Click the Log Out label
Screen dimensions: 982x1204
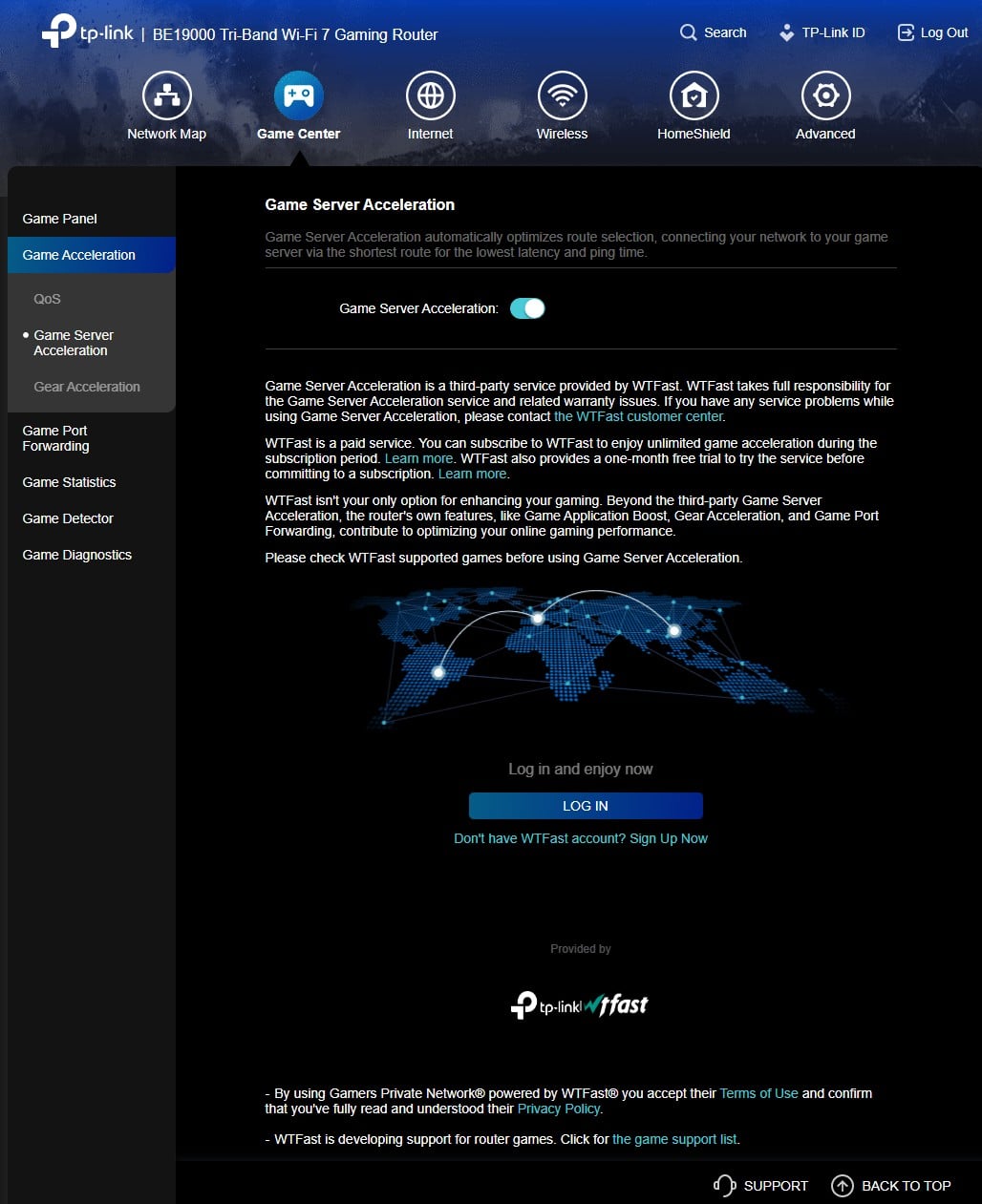(x=945, y=32)
